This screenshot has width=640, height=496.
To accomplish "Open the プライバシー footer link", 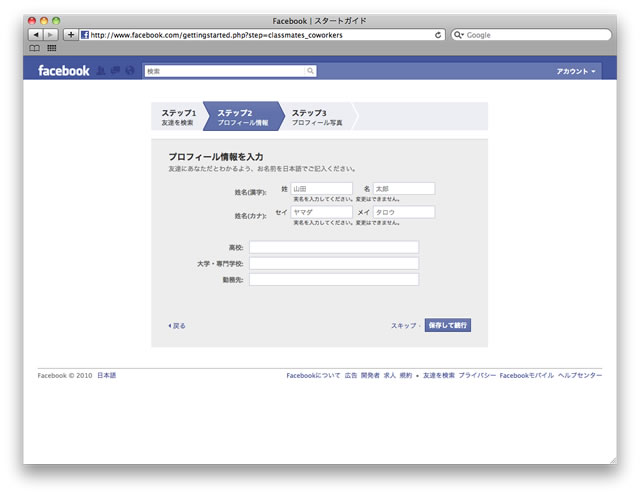I will 477,375.
